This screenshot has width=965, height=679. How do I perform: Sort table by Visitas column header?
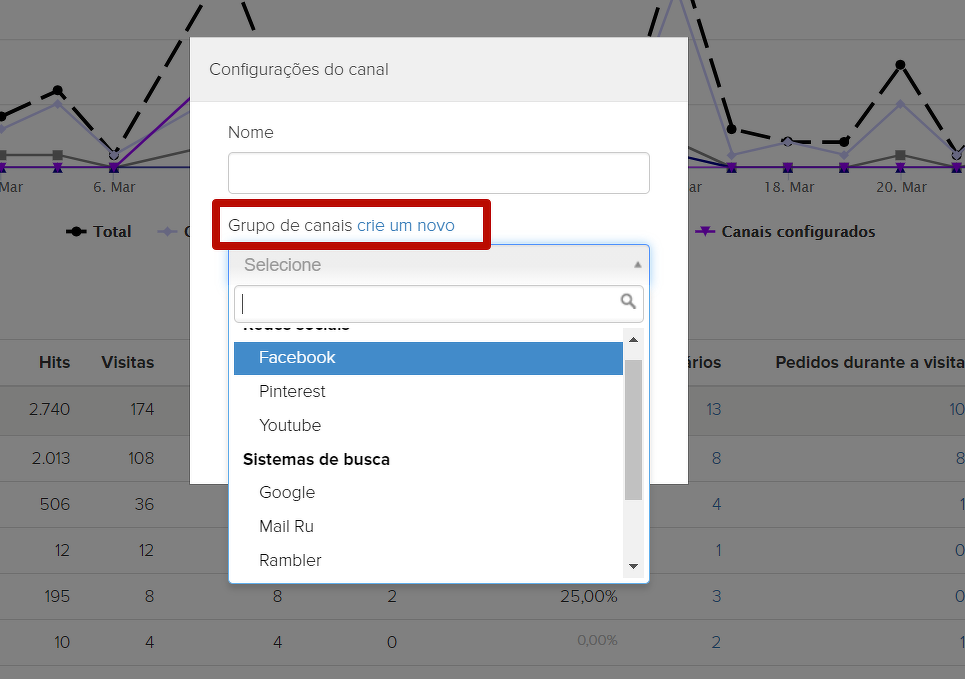128,362
